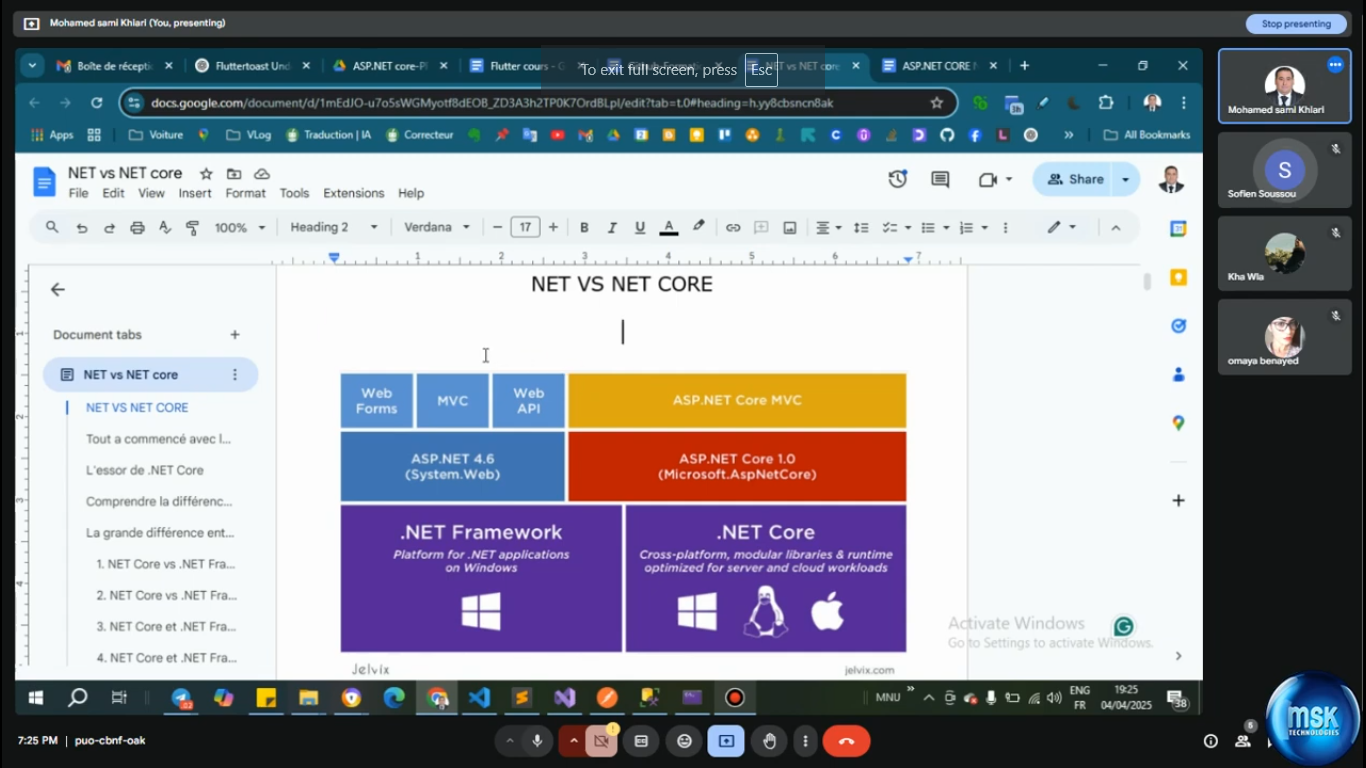The height and width of the screenshot is (768, 1366).
Task: Move the document using the folder icon
Action: click(234, 174)
